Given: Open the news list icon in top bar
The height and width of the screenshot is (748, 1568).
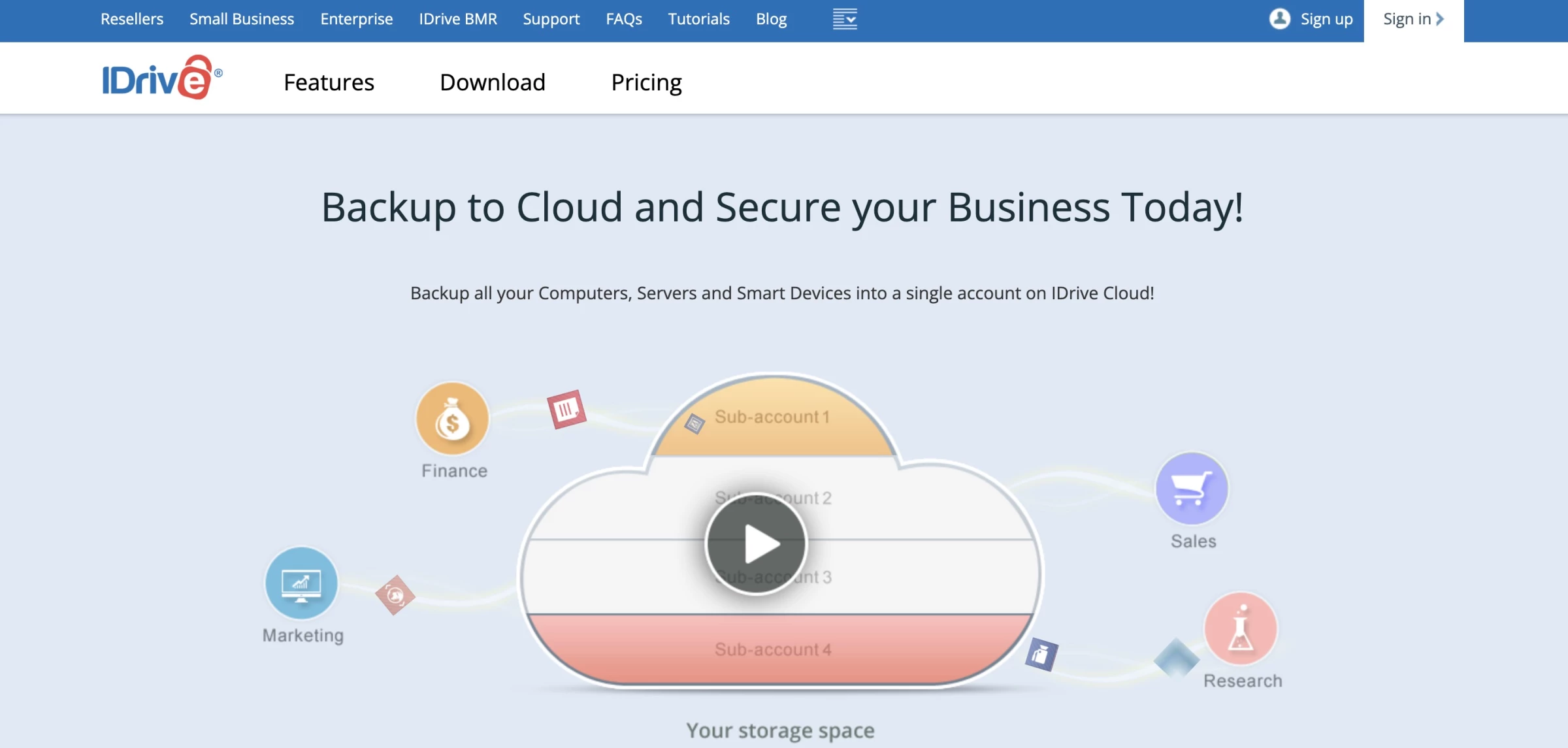Looking at the screenshot, I should coord(845,19).
